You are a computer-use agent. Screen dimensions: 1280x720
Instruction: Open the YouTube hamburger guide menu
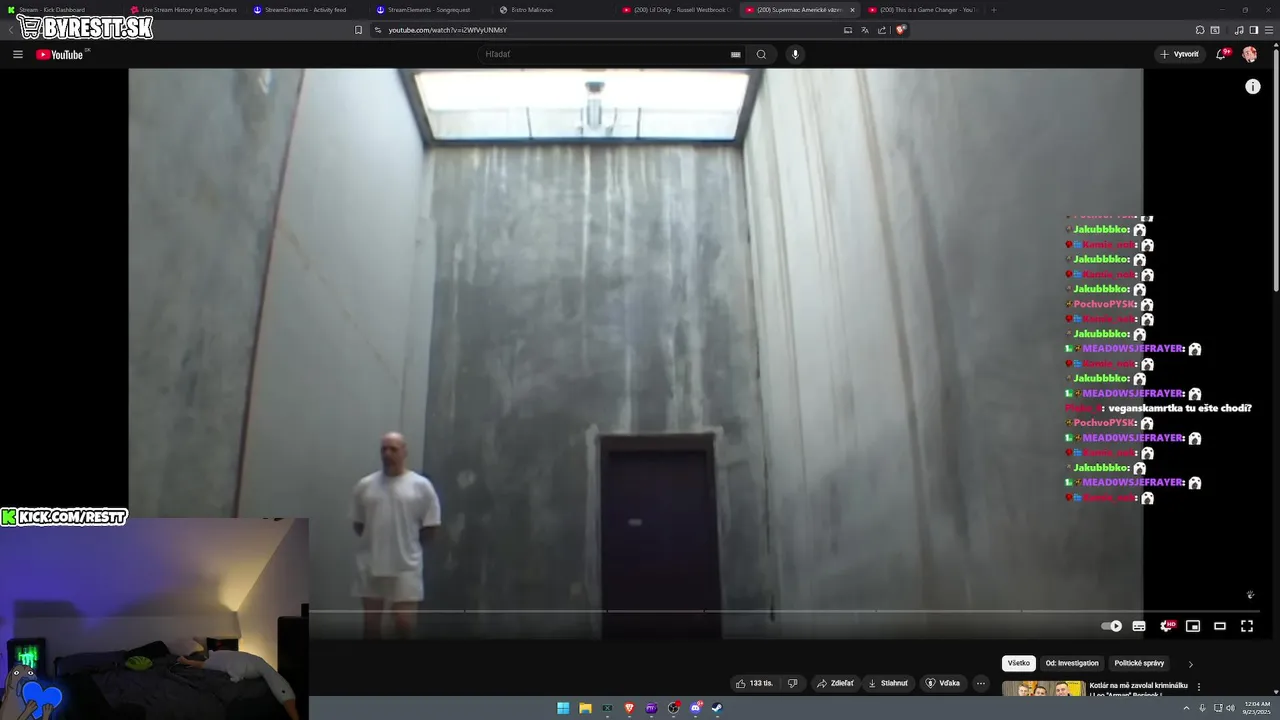[x=18, y=54]
